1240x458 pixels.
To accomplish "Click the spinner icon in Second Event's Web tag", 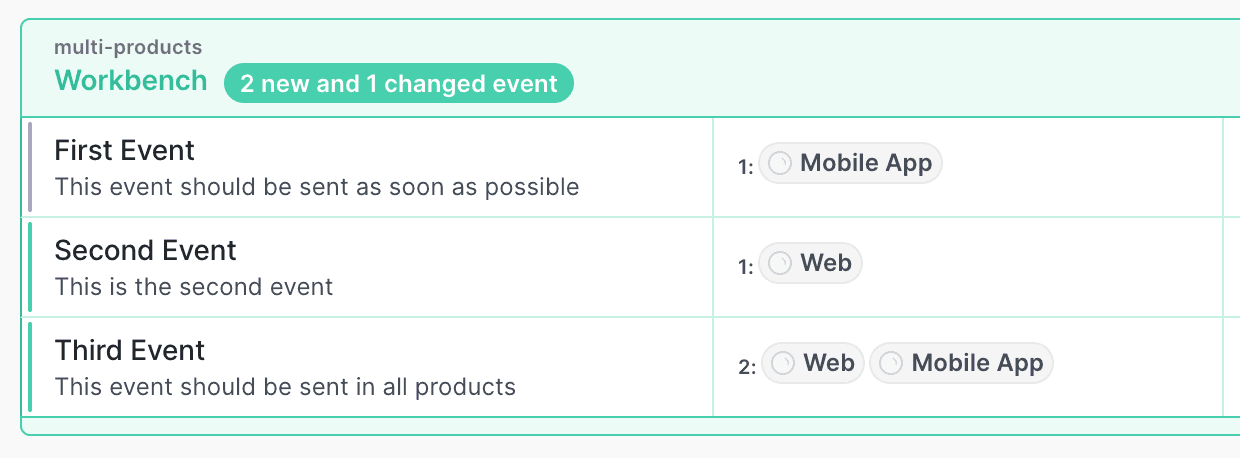I will (x=780, y=264).
